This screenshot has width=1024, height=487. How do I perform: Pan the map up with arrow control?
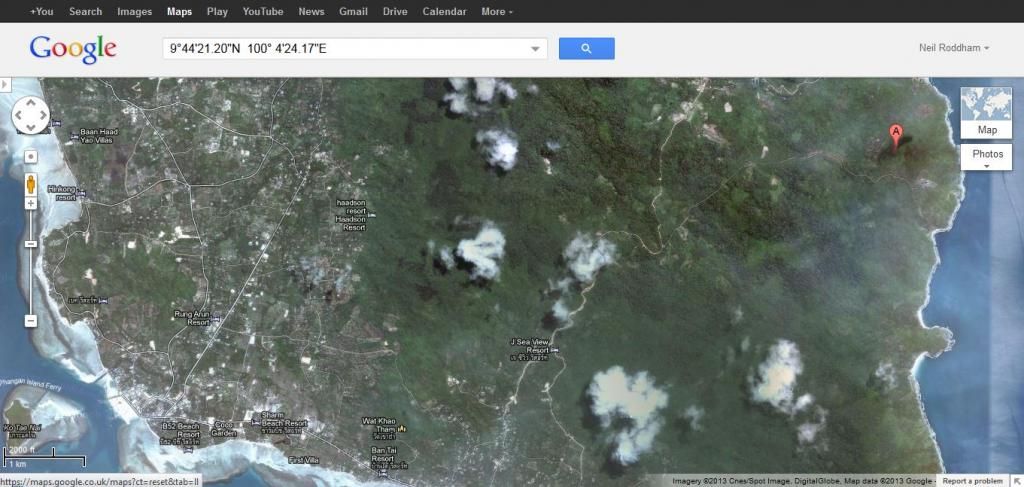pos(31,104)
